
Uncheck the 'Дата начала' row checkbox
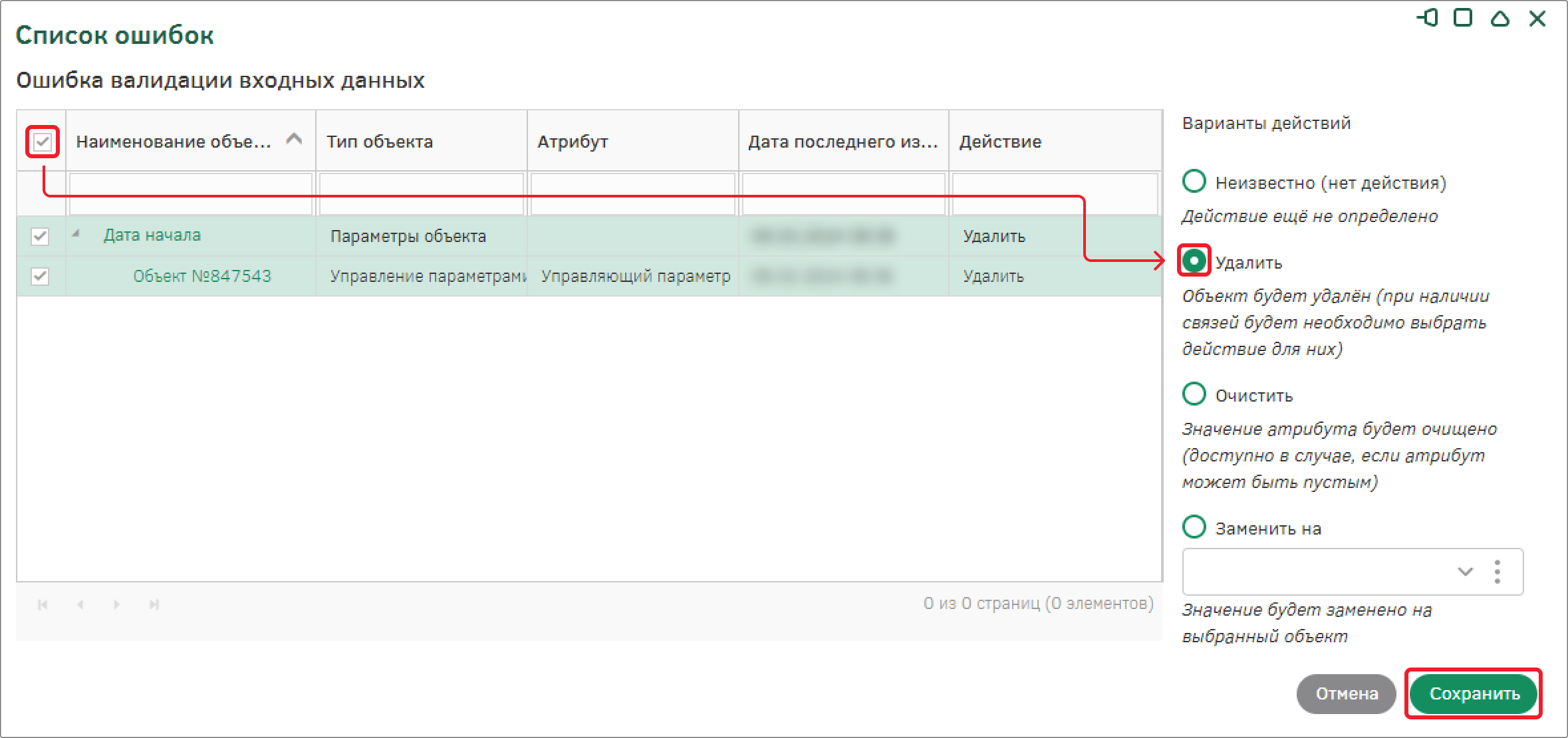click(40, 236)
